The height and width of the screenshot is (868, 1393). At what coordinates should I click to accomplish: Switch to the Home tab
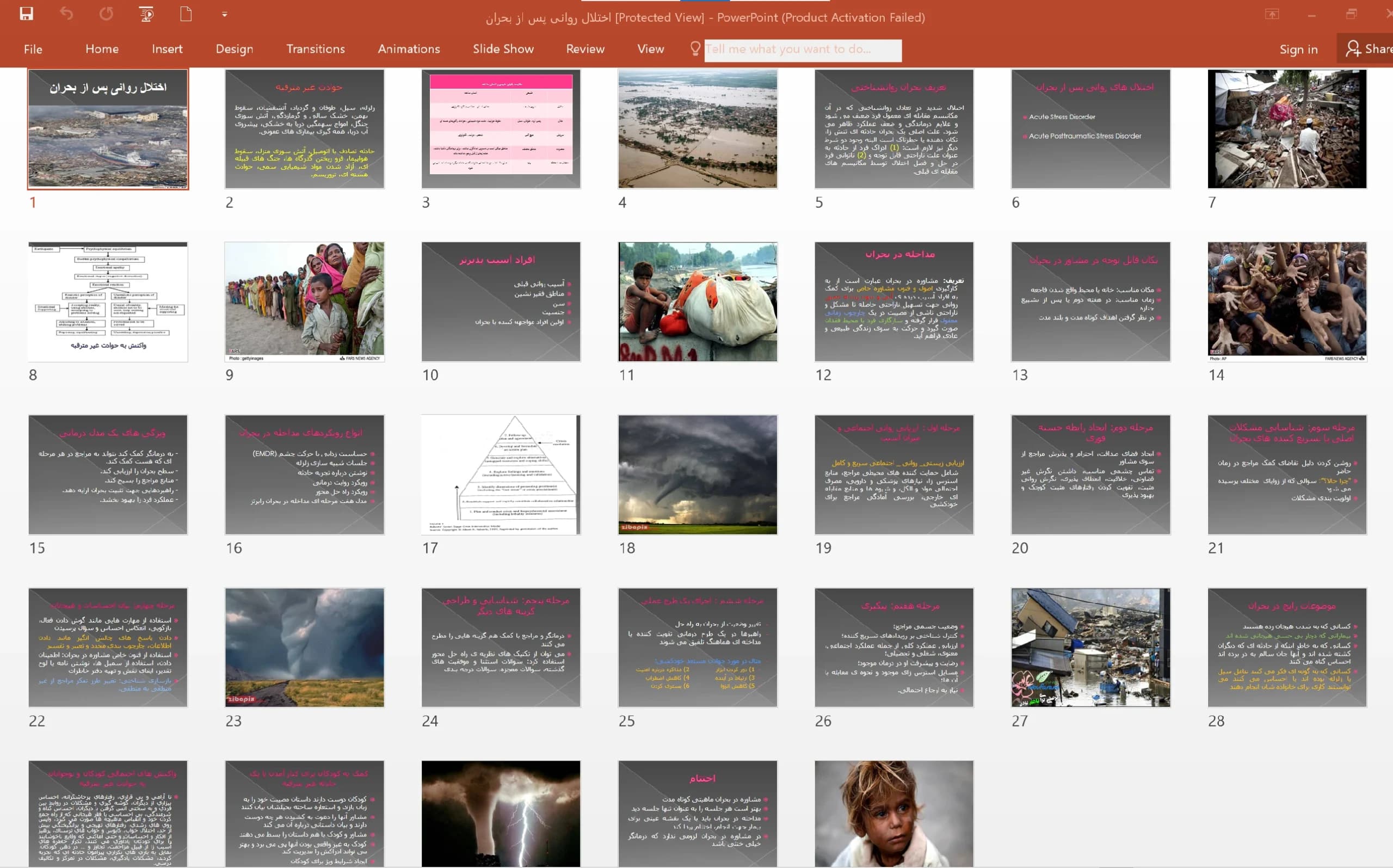[102, 50]
